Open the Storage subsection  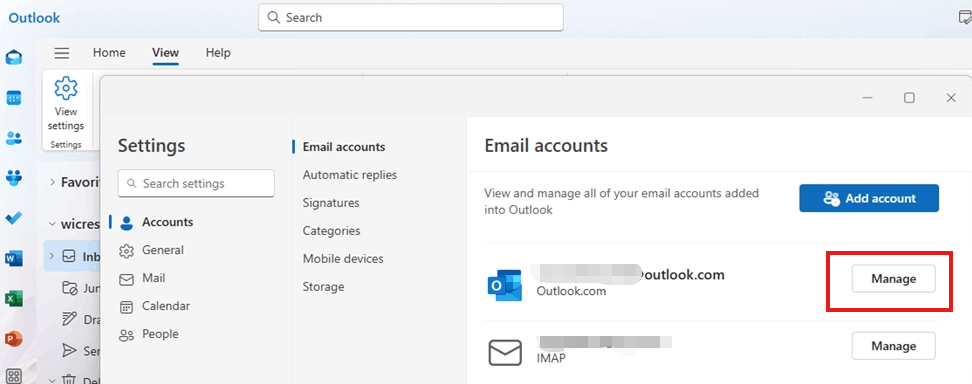pos(323,287)
